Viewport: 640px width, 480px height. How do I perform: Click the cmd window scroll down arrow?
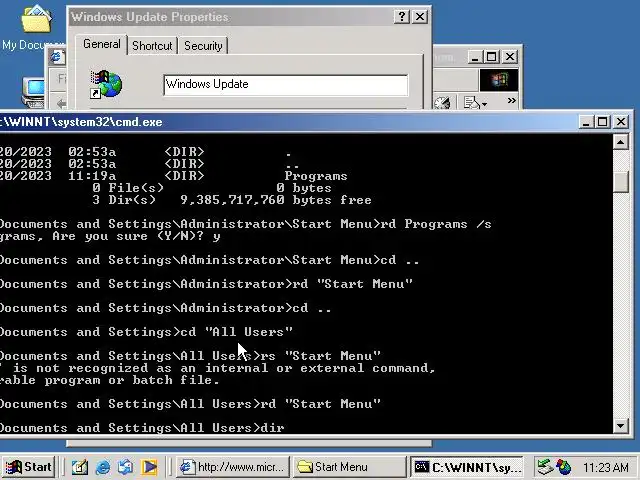(x=621, y=426)
